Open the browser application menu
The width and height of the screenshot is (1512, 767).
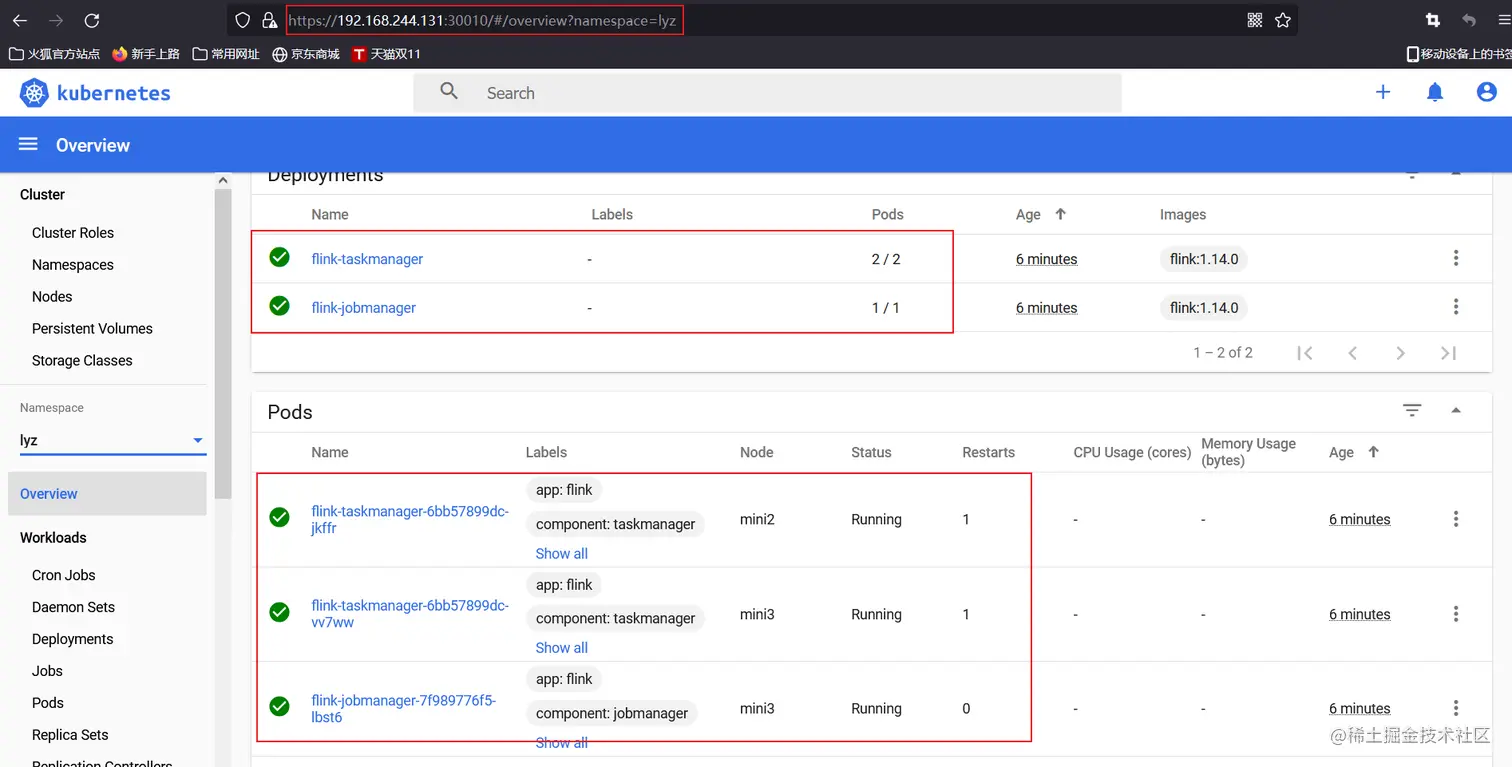point(1503,20)
